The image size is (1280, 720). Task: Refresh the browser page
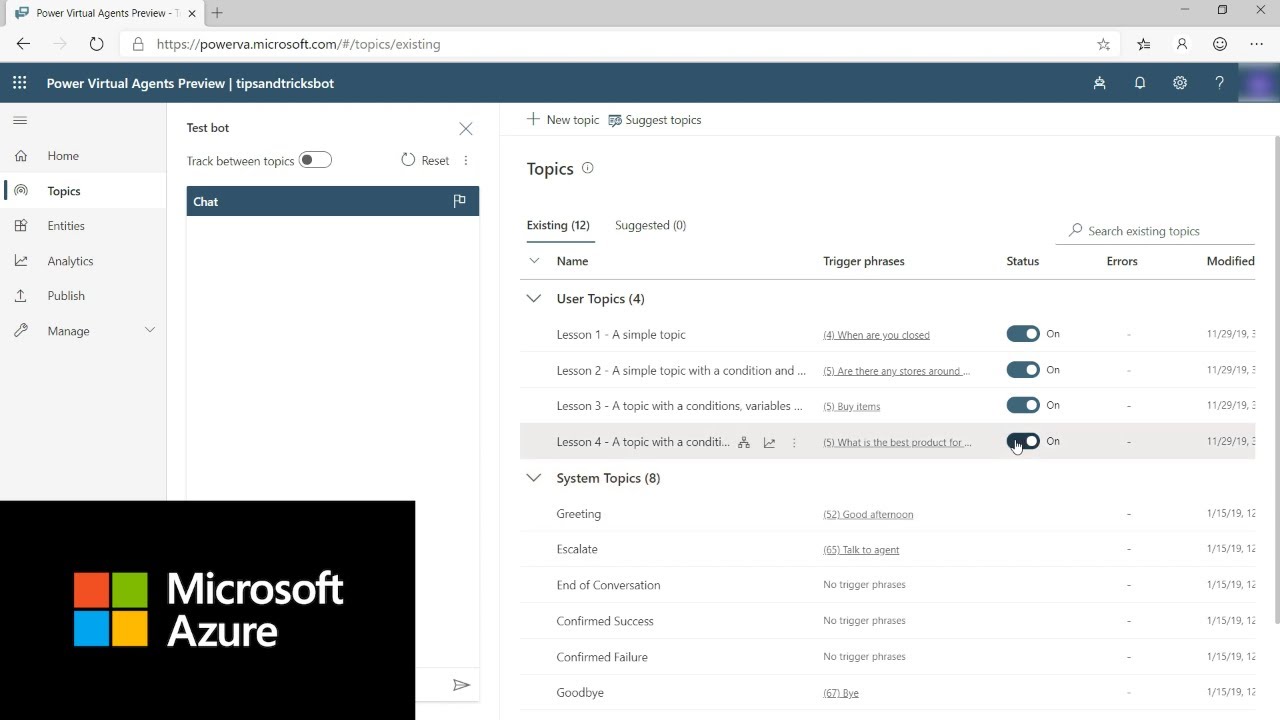[x=96, y=44]
